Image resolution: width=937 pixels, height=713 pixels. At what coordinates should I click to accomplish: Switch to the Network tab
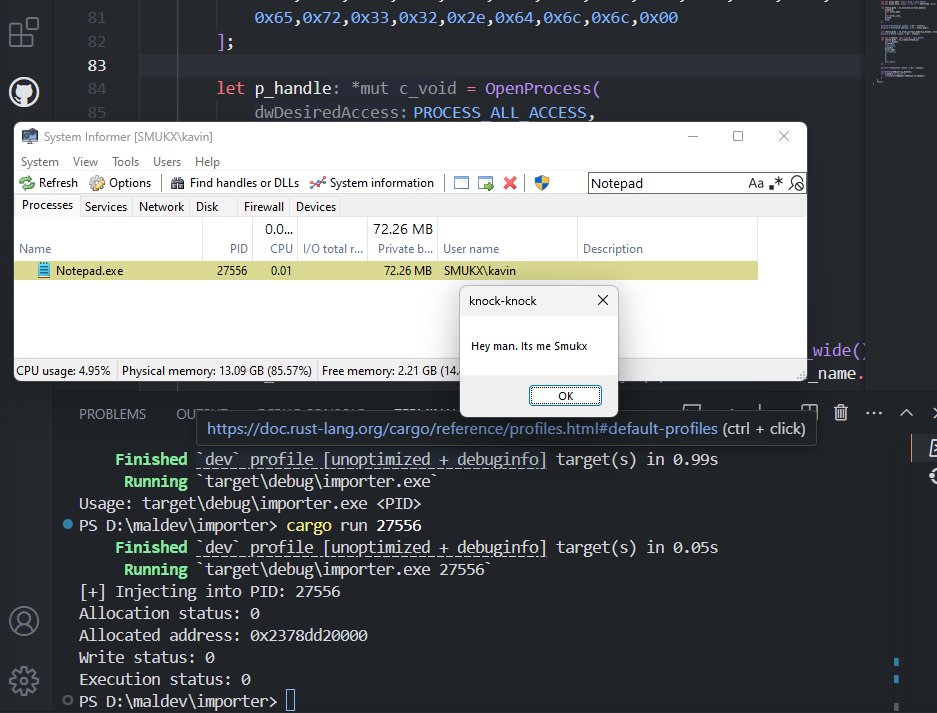[161, 207]
